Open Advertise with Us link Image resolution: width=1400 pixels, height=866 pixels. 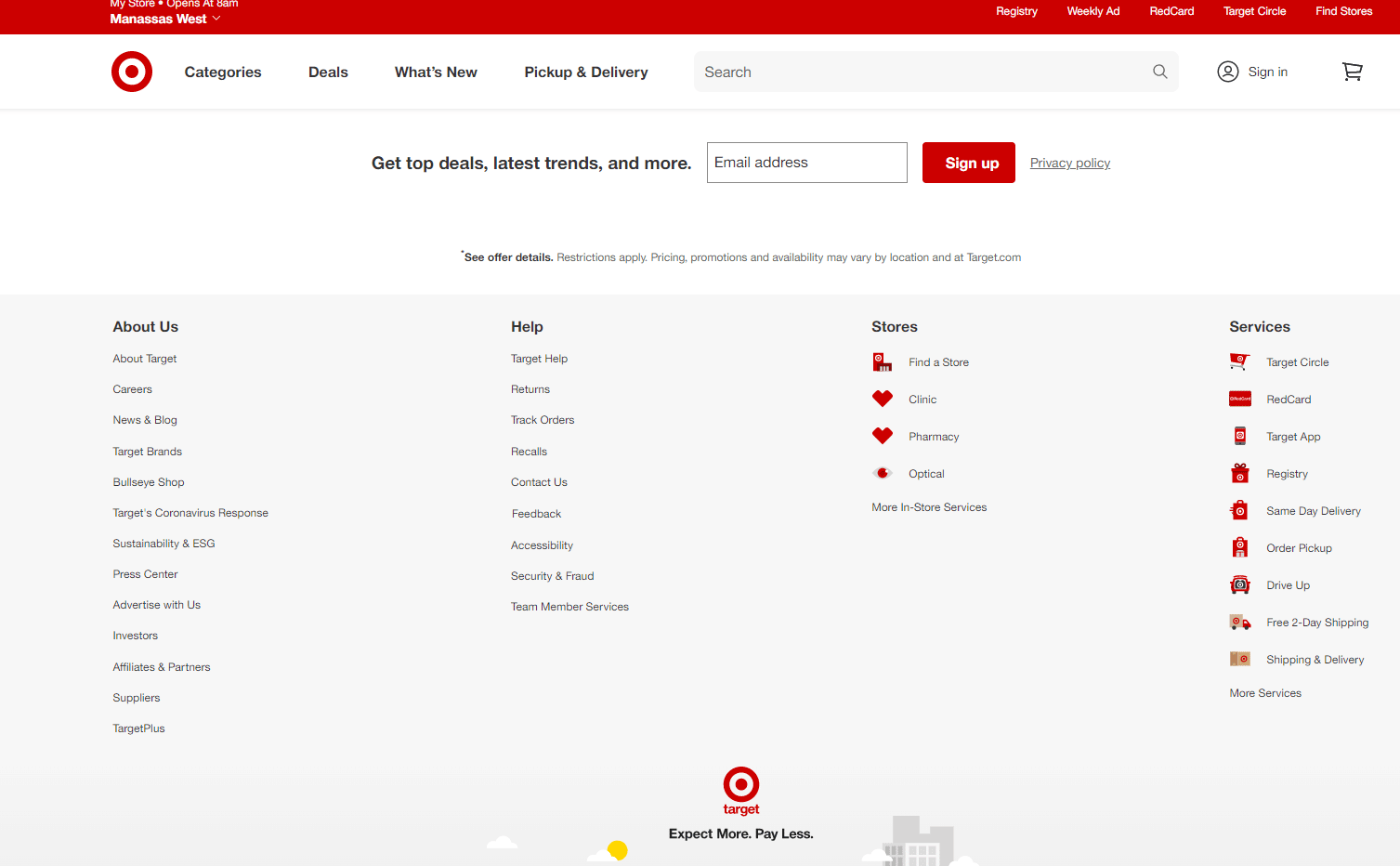pyautogui.click(x=157, y=605)
